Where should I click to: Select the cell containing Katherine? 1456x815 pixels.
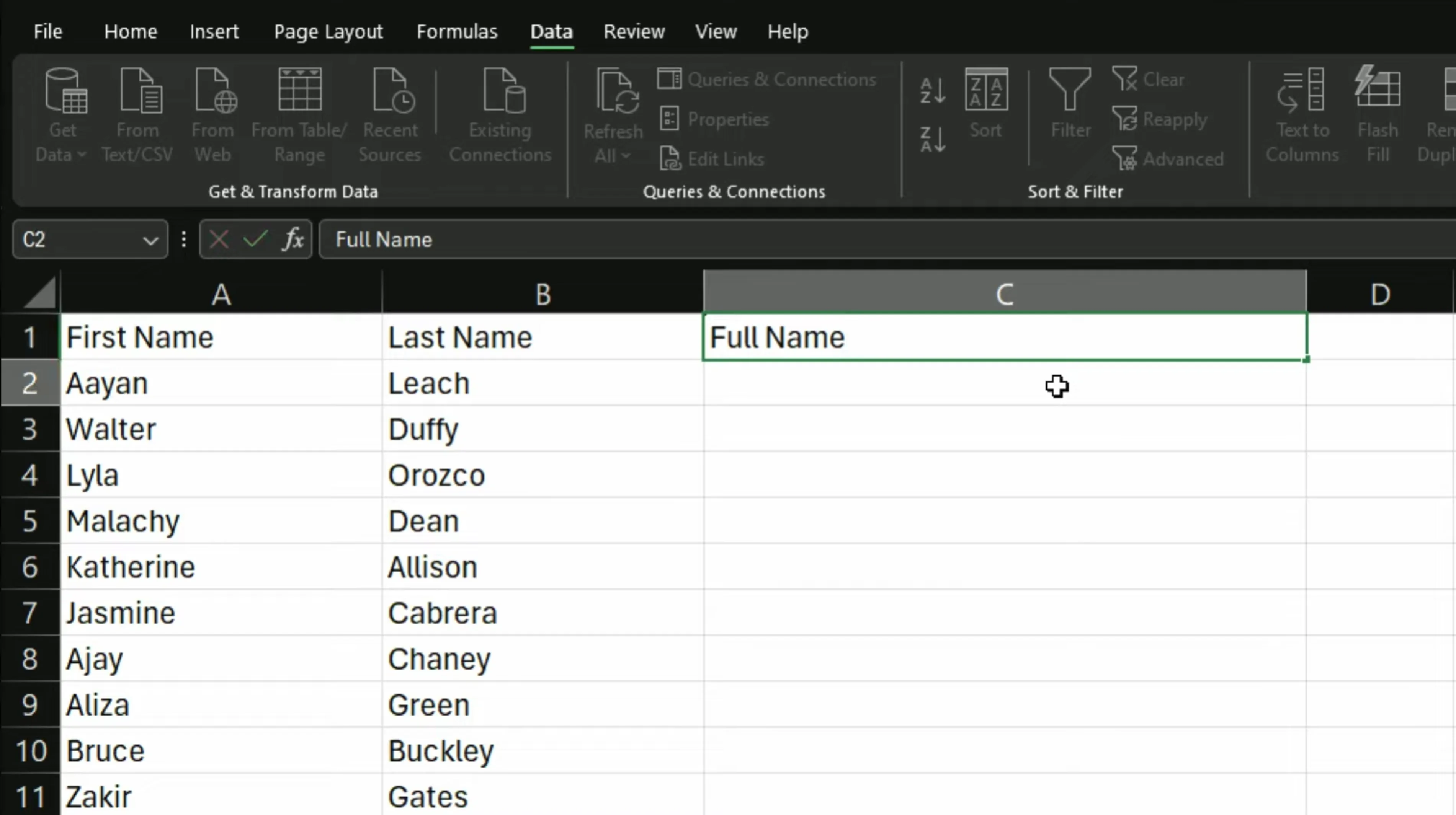(x=221, y=567)
